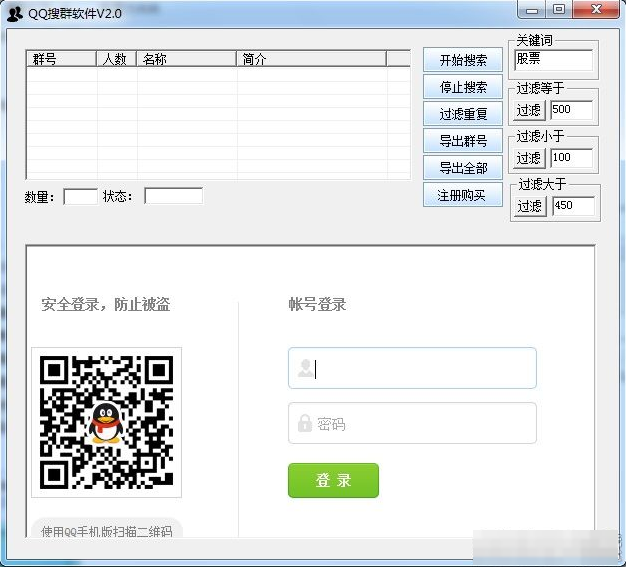Open 注册购买 registration purchase
Screen dimensions: 626x569
pyautogui.click(x=462, y=195)
